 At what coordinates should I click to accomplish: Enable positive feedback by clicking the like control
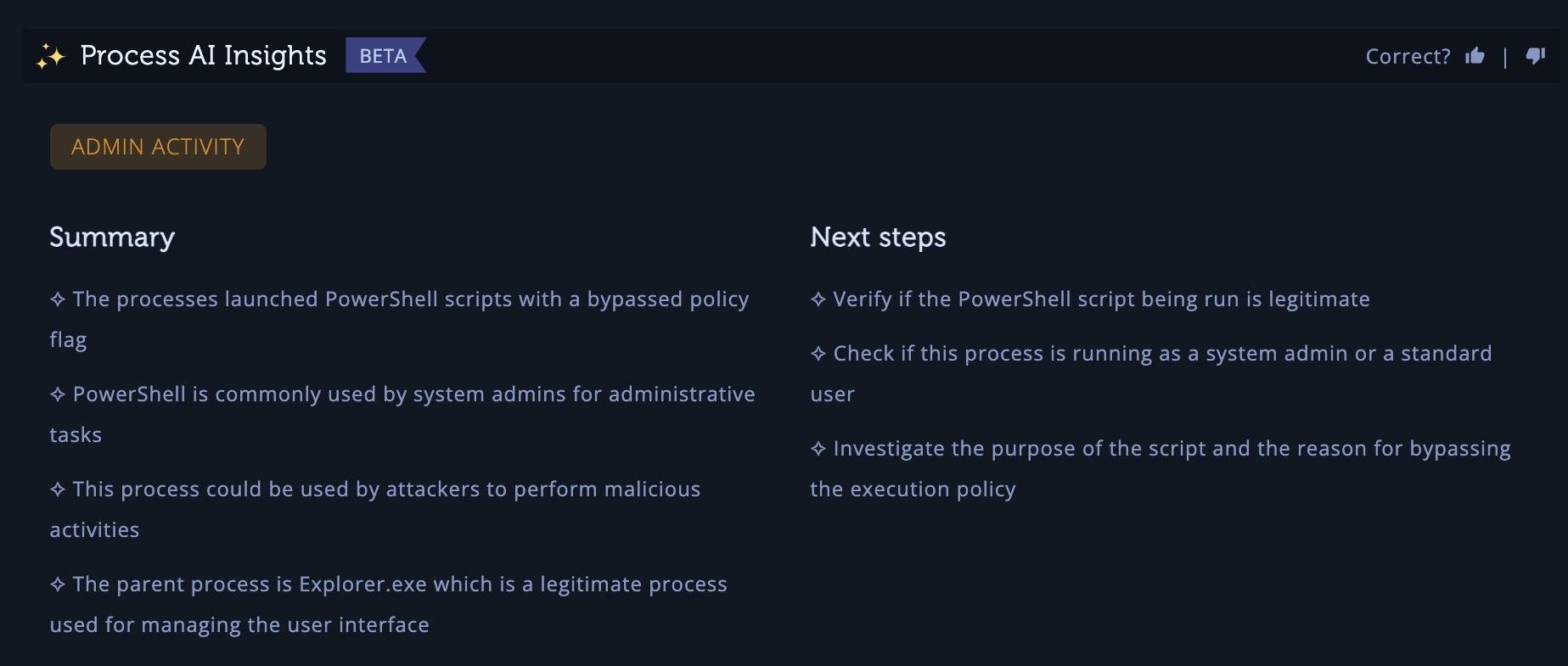[x=1475, y=54]
